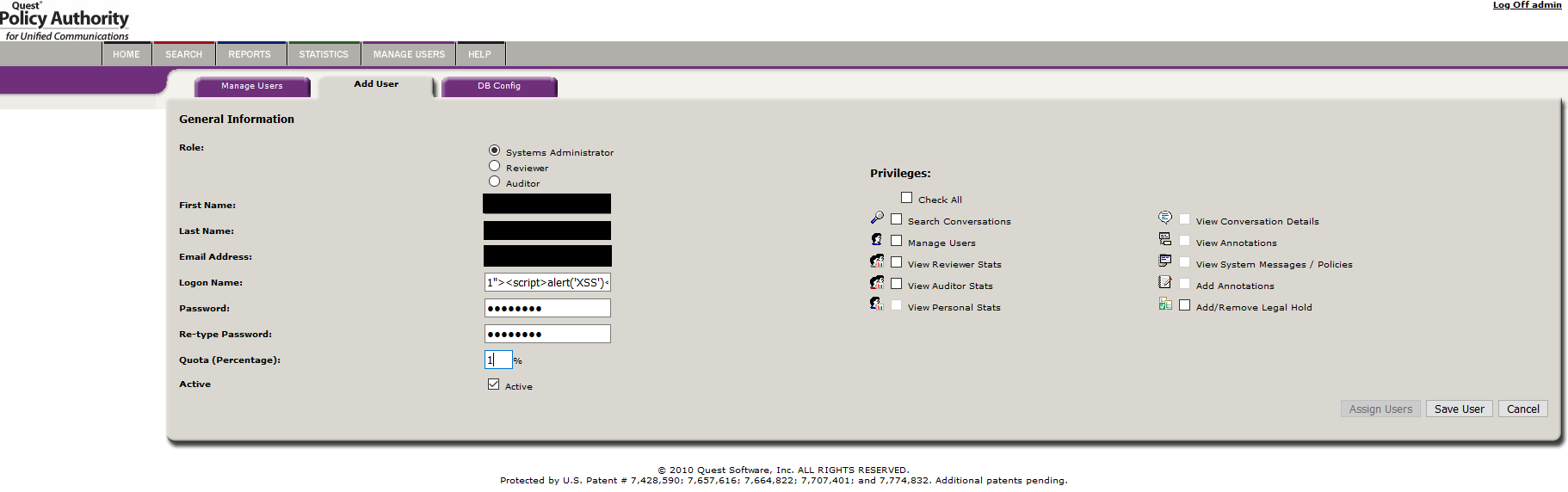The width and height of the screenshot is (1568, 492).
Task: Click the Re-type Password field
Action: pos(547,334)
